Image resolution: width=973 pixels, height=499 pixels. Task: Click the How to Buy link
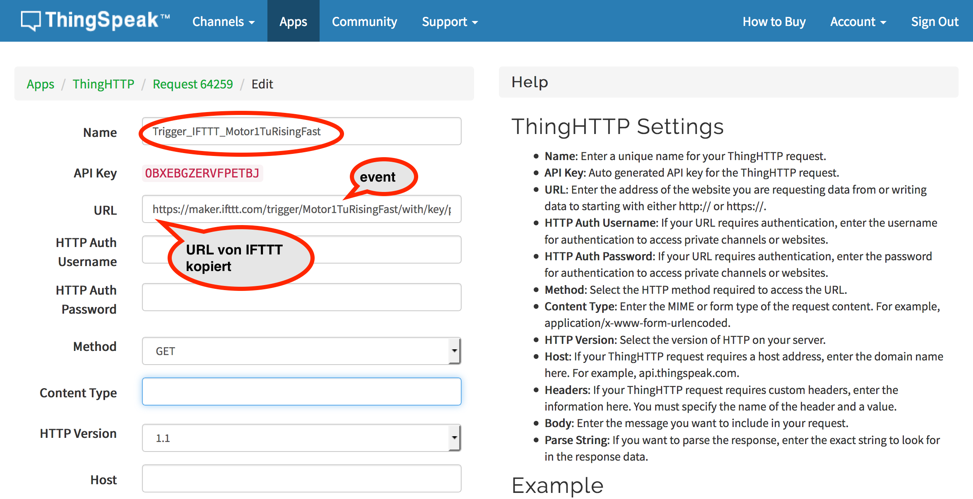pyautogui.click(x=773, y=21)
